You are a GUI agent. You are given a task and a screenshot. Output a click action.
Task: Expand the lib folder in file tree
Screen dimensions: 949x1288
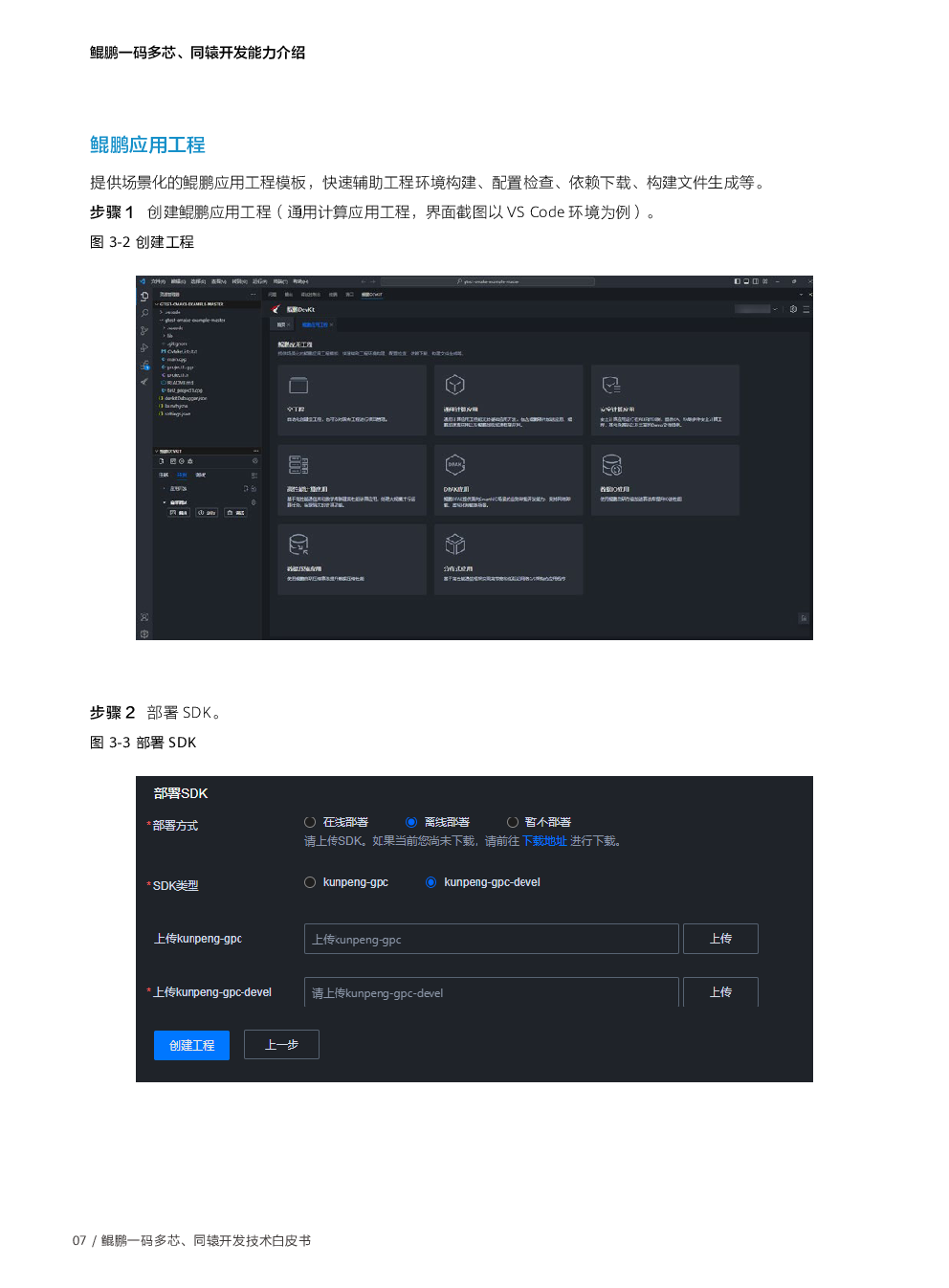169,336
